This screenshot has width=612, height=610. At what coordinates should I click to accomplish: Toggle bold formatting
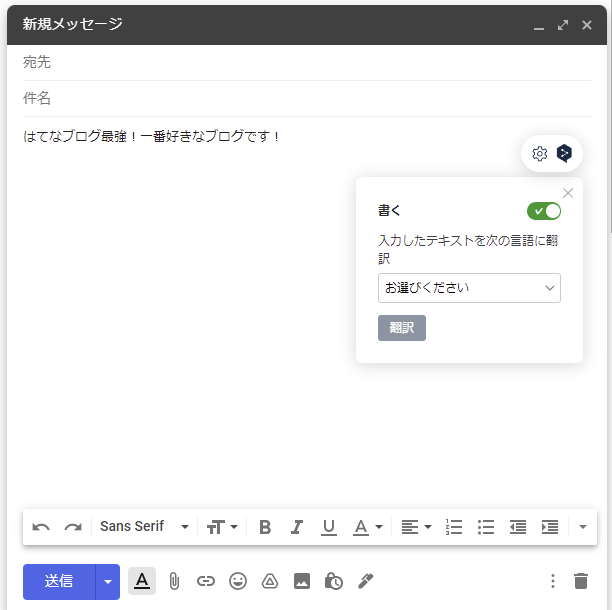pos(265,527)
